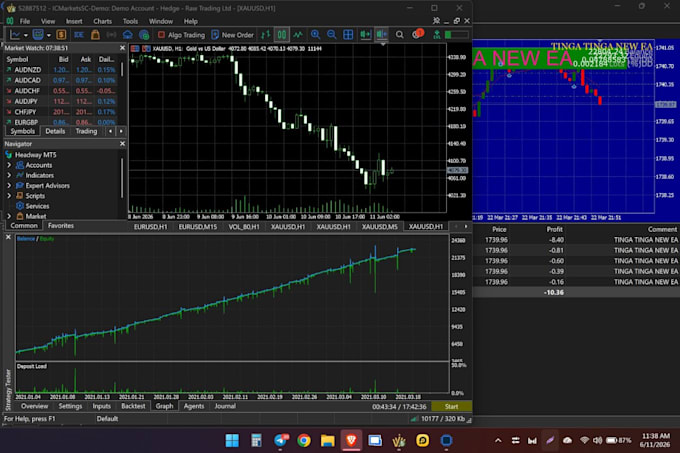Screen dimensions: 680x453
Task: Zoom in on the chart
Action: click(315, 35)
